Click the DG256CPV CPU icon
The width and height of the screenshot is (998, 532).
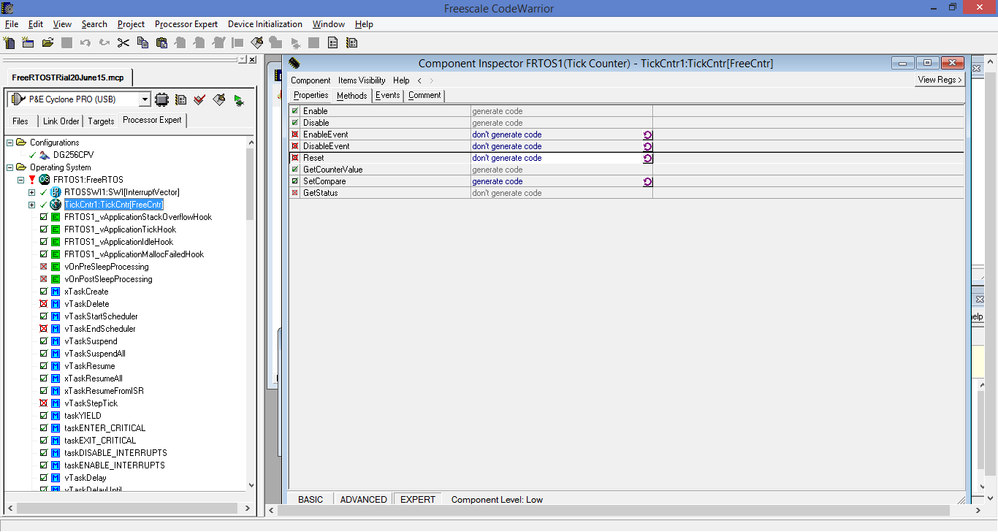pyautogui.click(x=44, y=155)
